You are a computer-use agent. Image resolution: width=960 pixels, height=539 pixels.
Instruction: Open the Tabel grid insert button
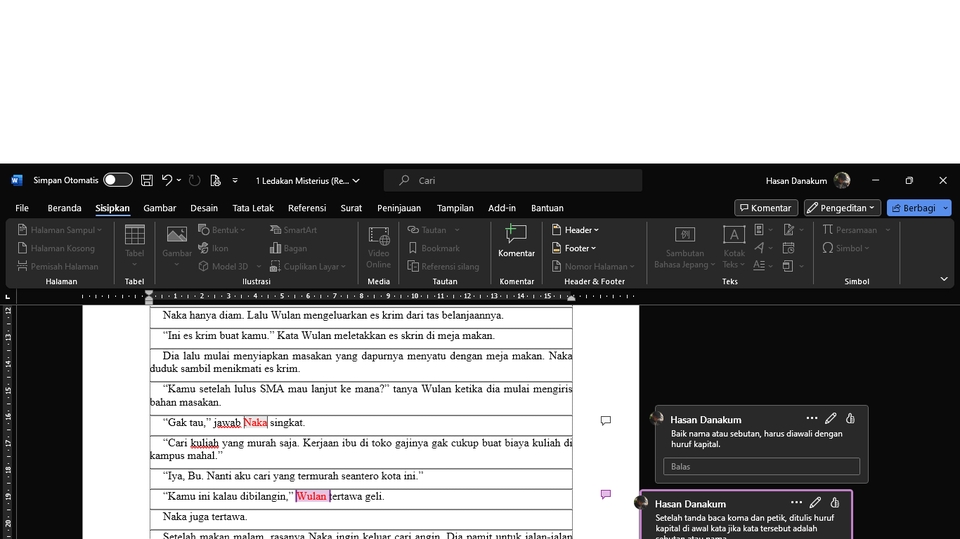click(135, 246)
